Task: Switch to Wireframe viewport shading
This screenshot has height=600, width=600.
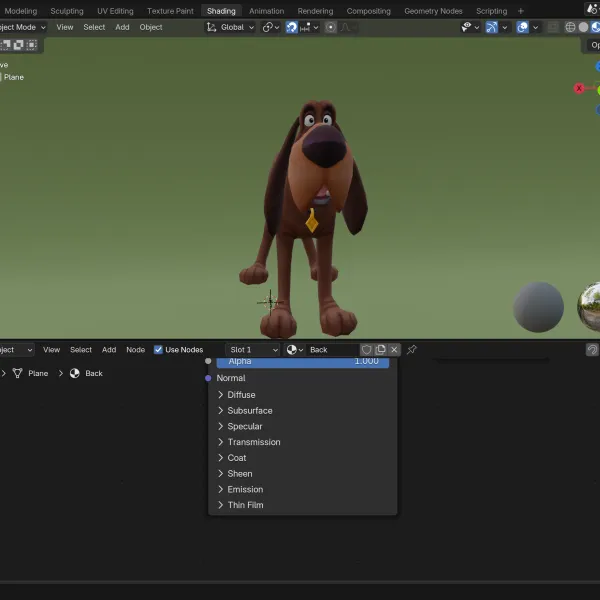Action: click(x=570, y=27)
